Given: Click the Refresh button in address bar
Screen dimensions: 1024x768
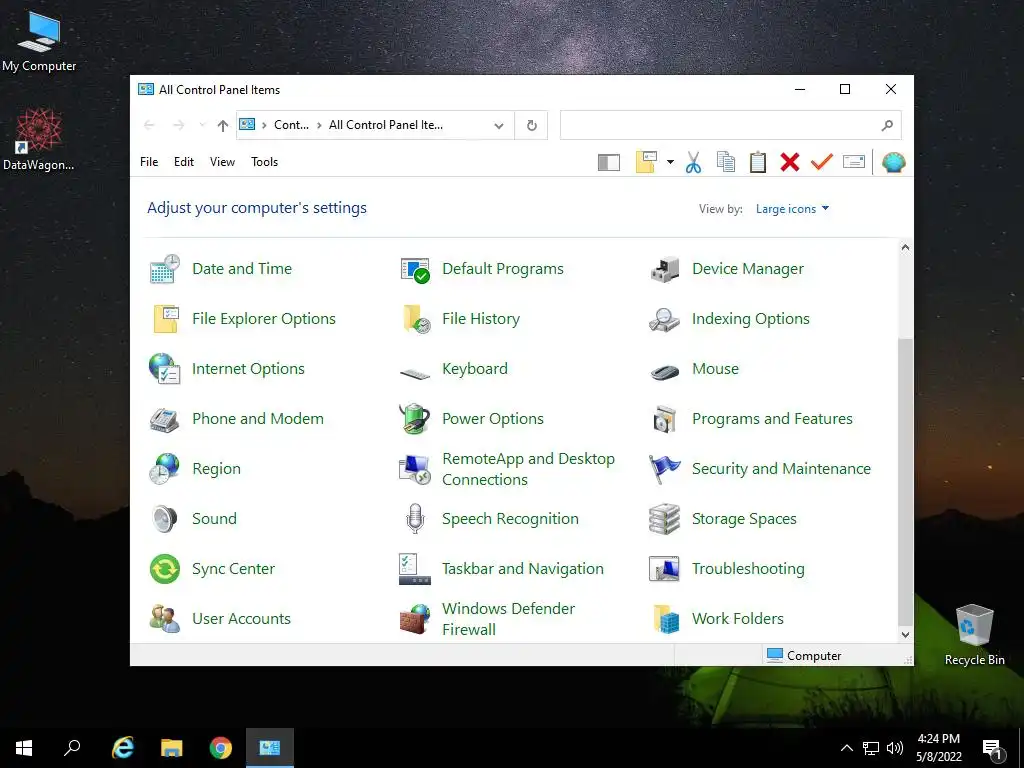Looking at the screenshot, I should point(532,125).
